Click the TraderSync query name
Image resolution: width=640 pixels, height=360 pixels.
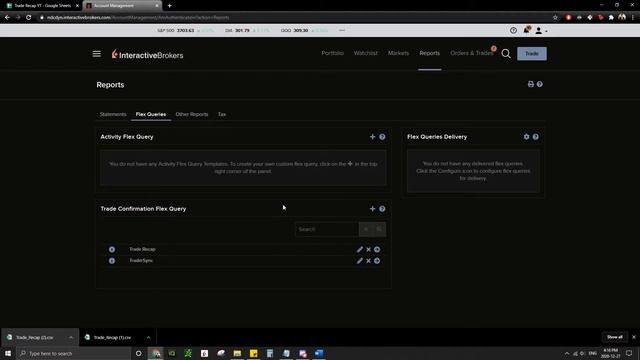click(x=141, y=260)
